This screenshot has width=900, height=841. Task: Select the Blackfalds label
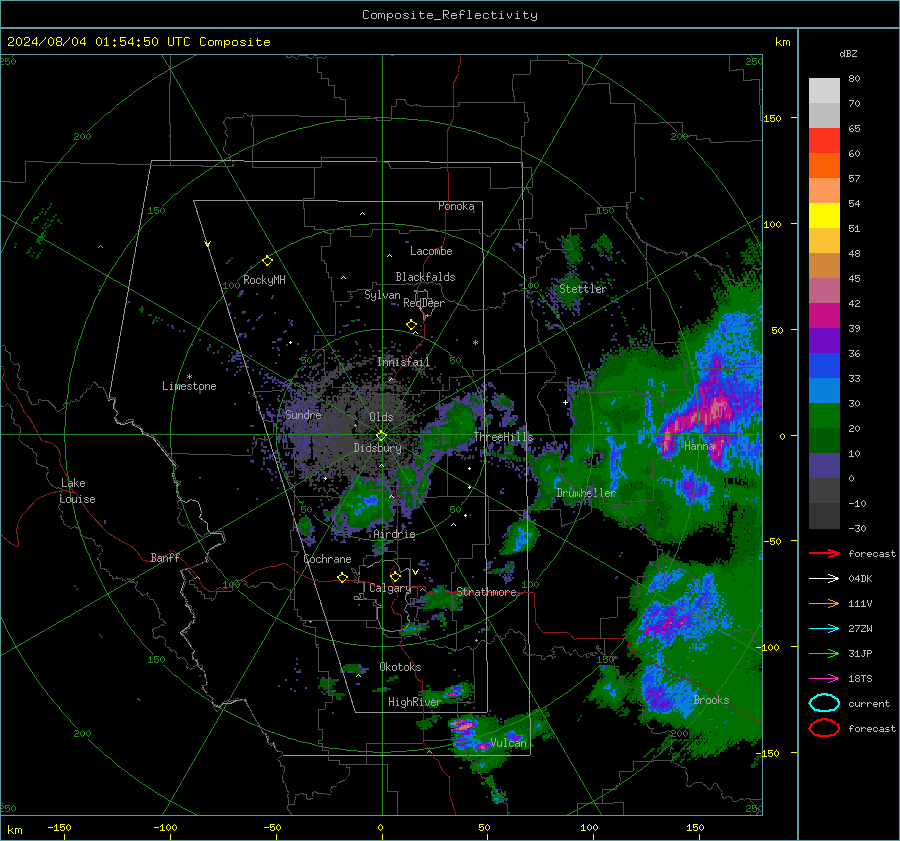click(x=425, y=277)
